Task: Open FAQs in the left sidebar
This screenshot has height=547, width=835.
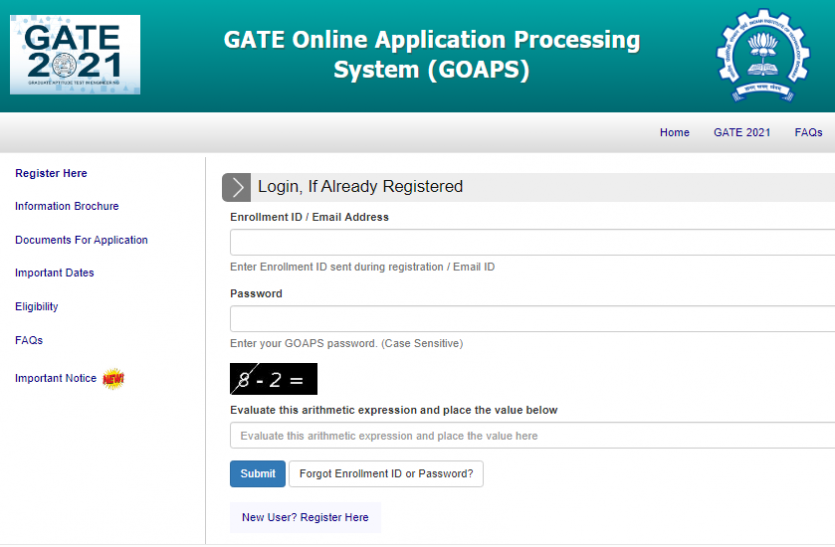Action: (29, 340)
